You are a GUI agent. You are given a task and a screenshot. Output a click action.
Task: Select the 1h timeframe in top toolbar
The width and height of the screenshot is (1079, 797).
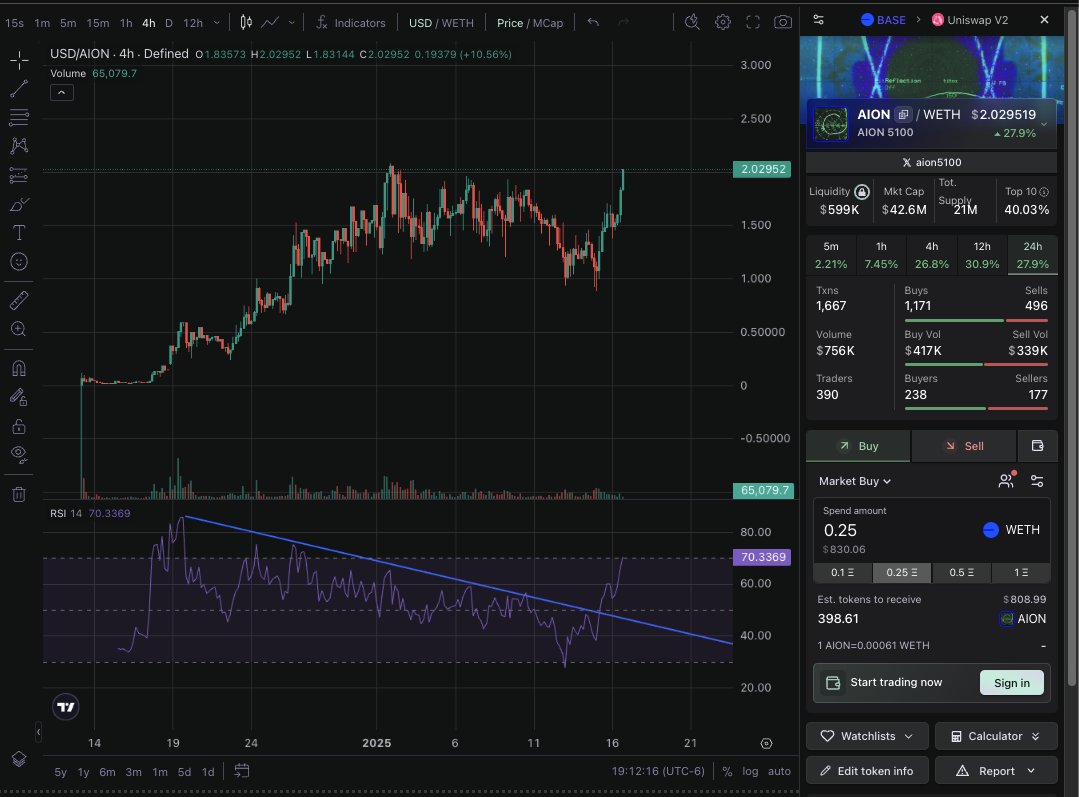pos(126,23)
